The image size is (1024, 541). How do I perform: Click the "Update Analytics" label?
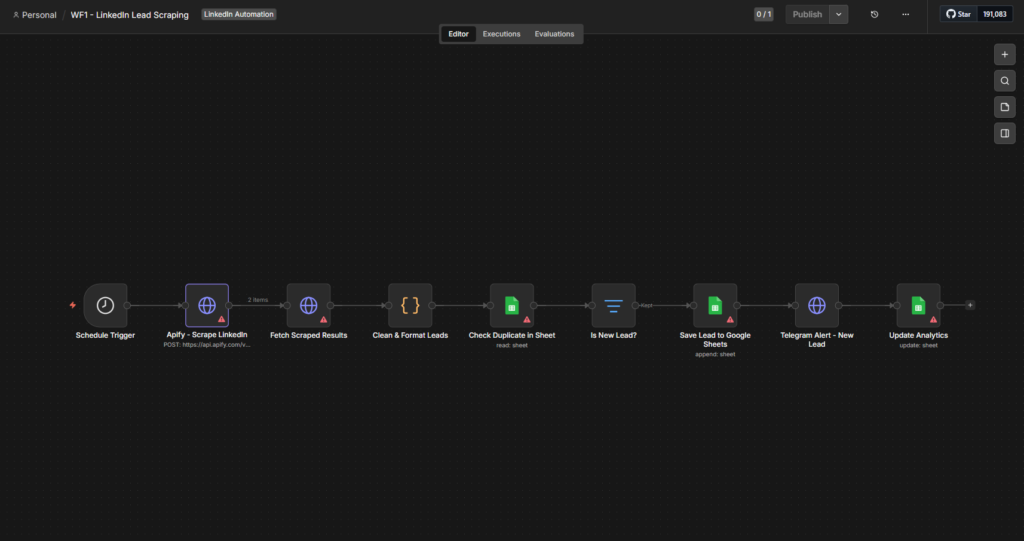(918, 335)
